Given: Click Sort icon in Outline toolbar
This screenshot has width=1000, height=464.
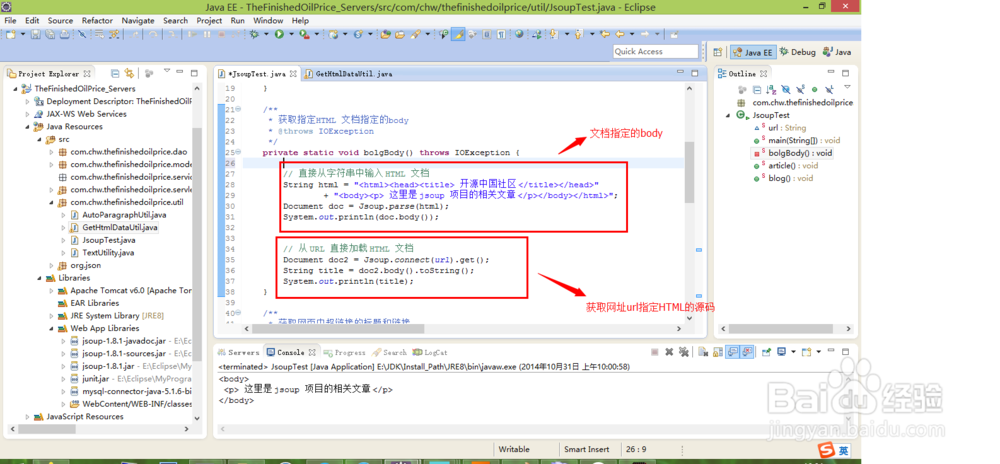Looking at the screenshot, I should [771, 90].
